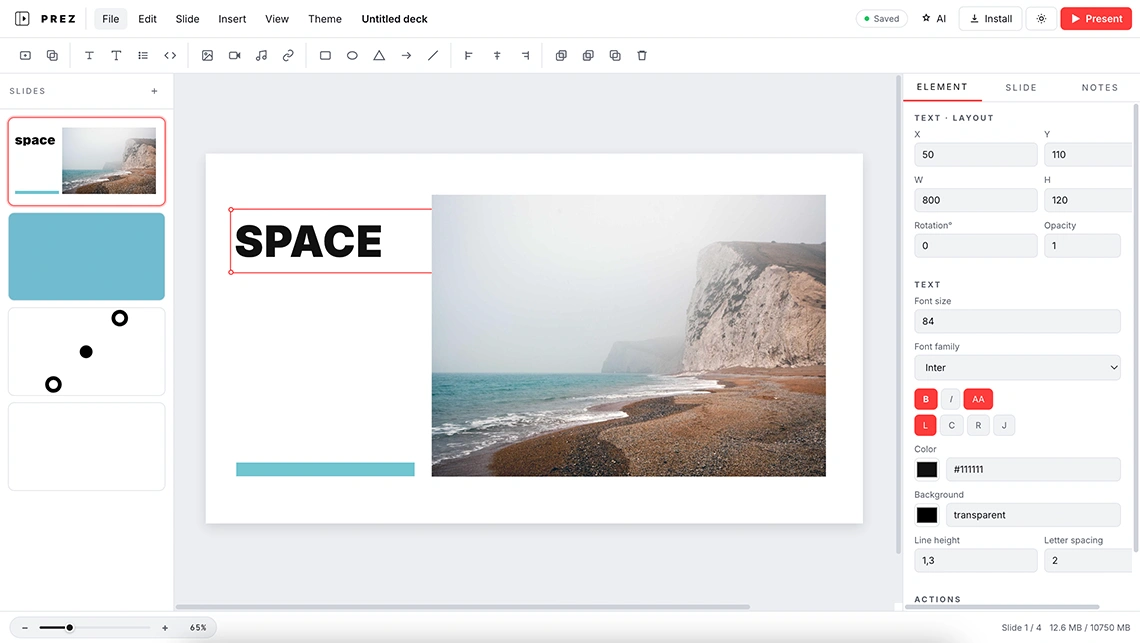Image resolution: width=1140 pixels, height=643 pixels.
Task: Click the layer-order icon next to trash
Action: click(x=615, y=55)
